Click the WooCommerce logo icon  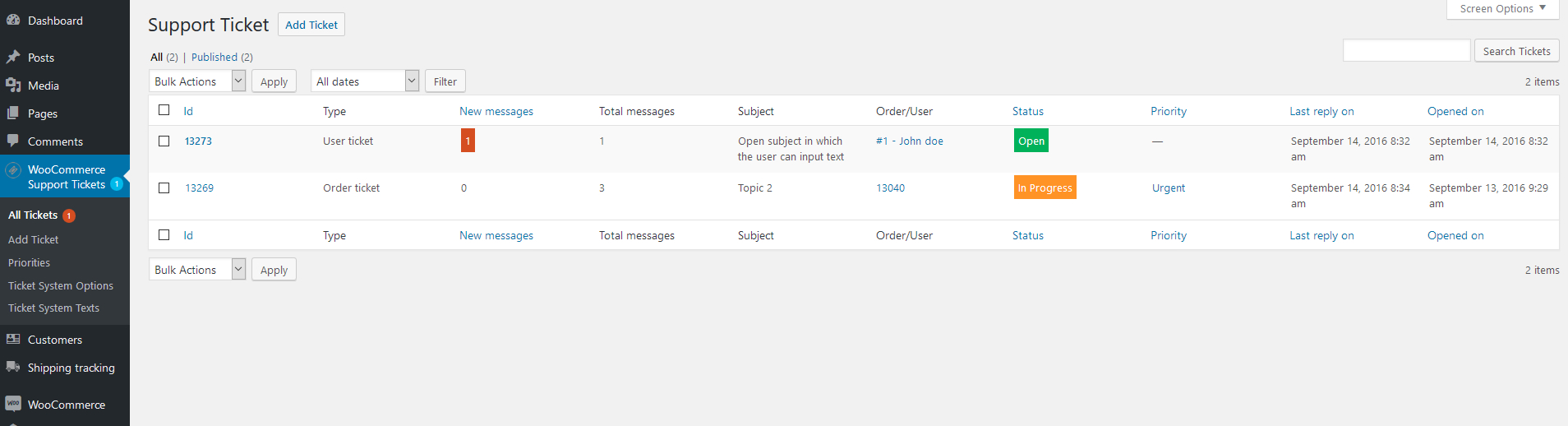click(13, 404)
